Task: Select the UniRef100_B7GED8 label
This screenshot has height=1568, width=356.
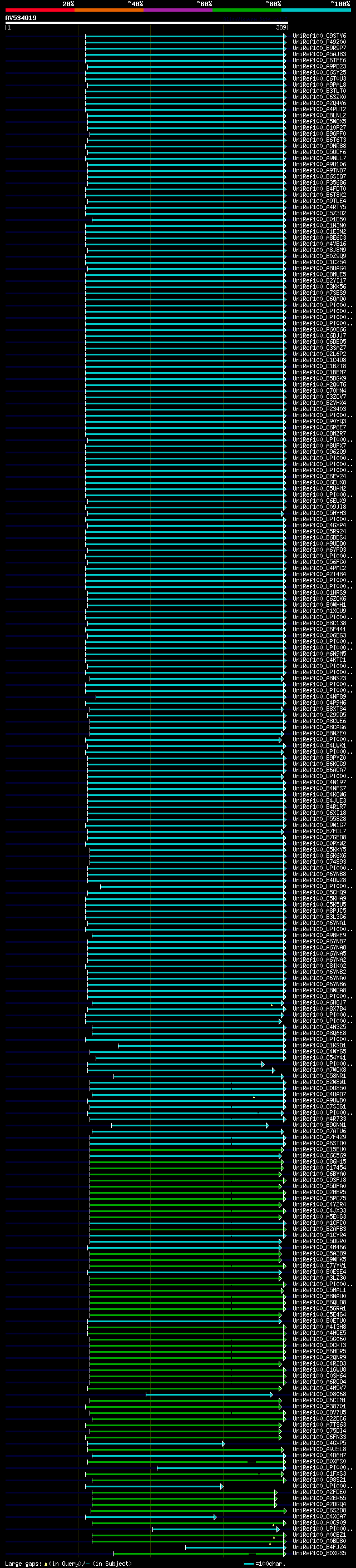Action: (x=319, y=837)
